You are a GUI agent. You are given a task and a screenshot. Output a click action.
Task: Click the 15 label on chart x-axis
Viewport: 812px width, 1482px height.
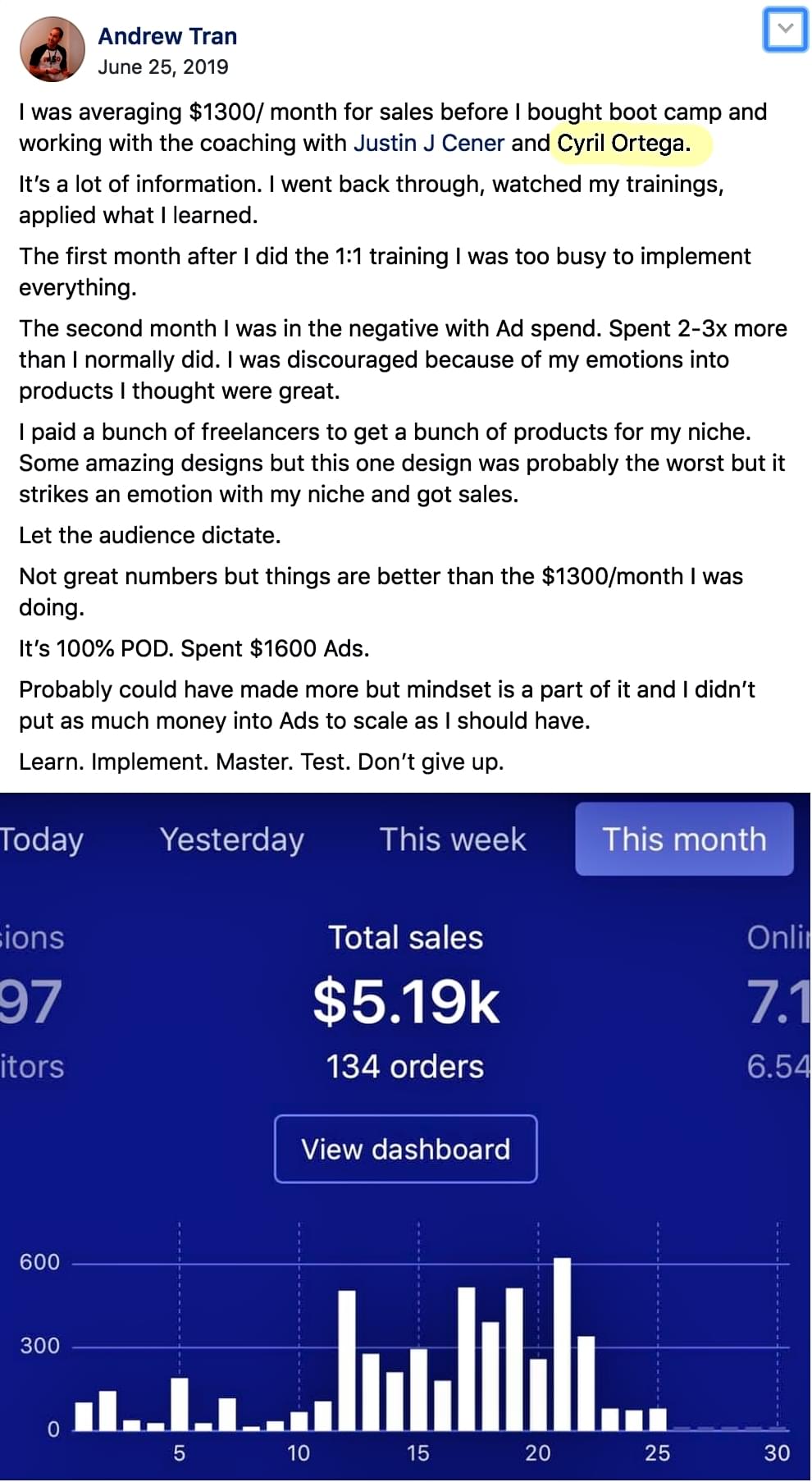coord(417,1453)
